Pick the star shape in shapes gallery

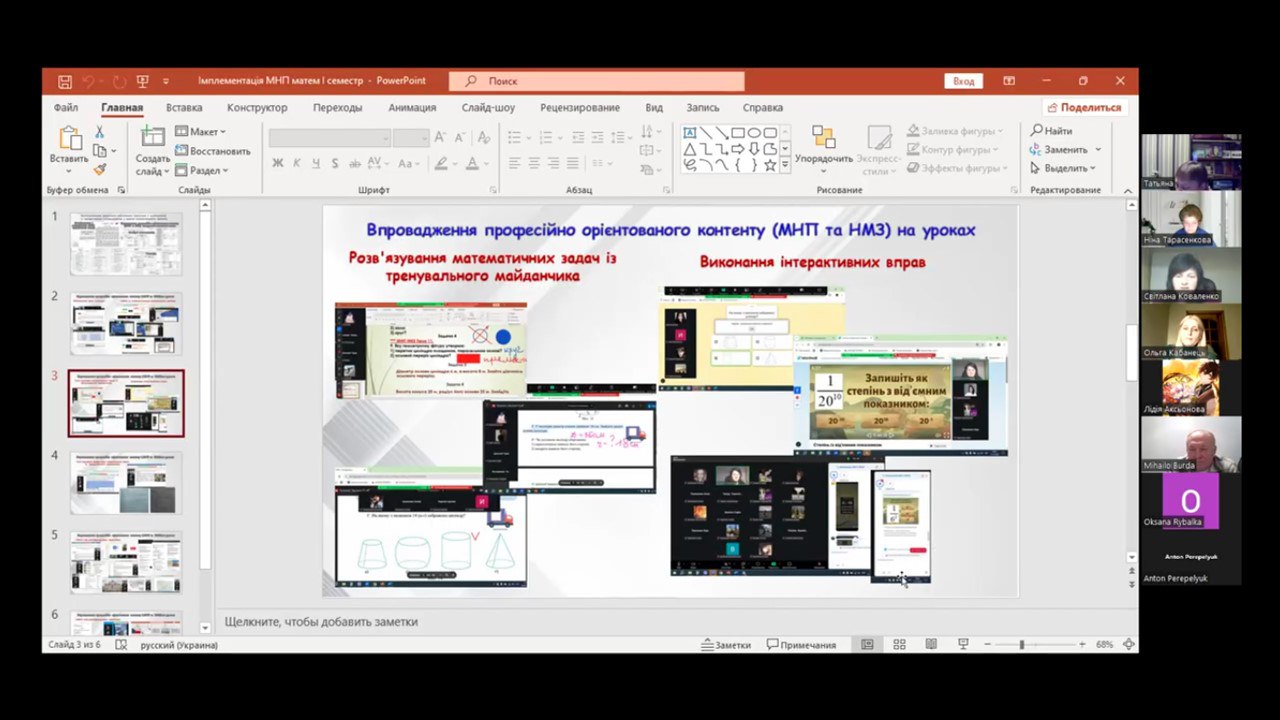770,165
